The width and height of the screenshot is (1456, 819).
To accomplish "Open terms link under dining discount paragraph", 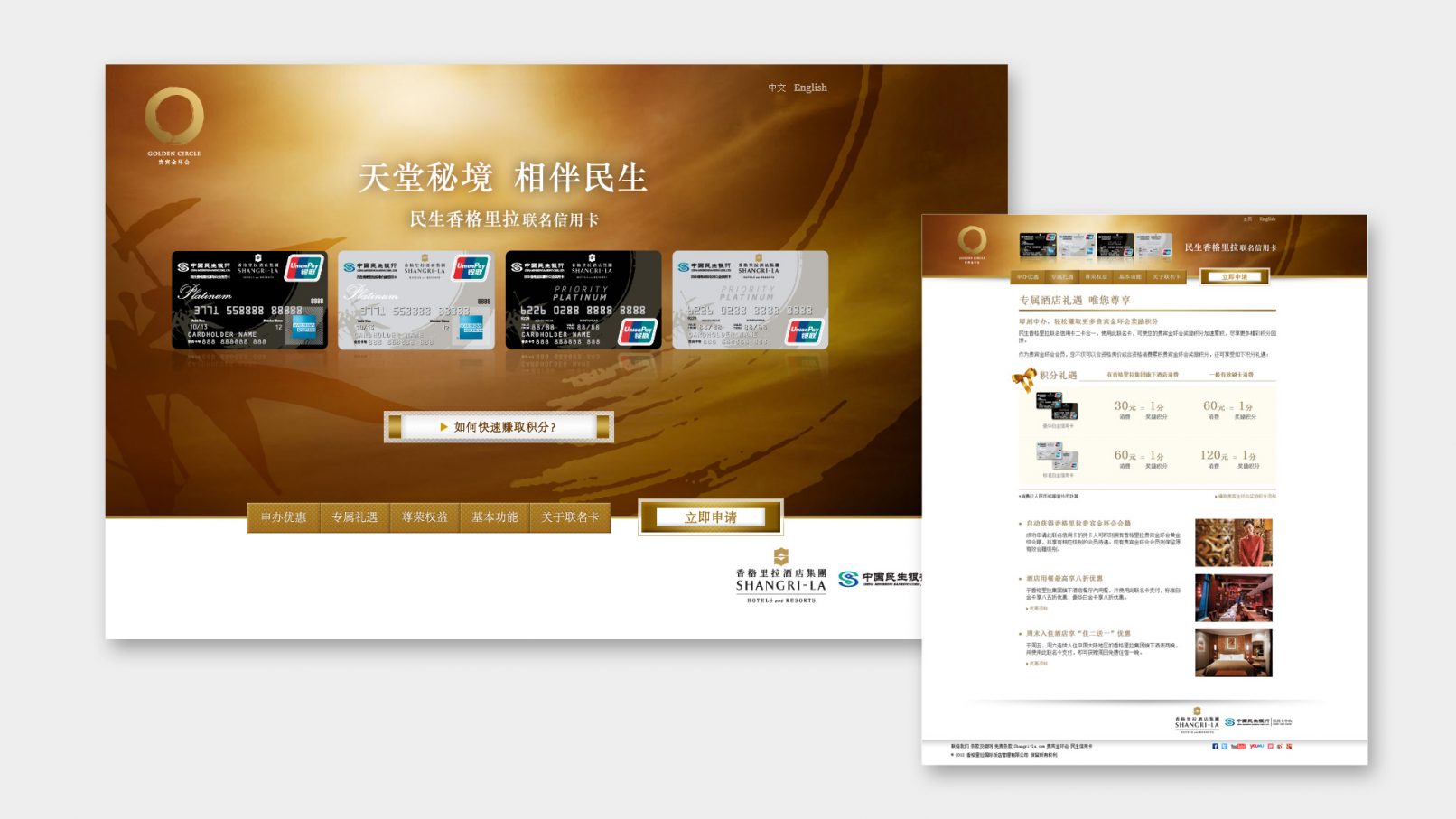I will [1037, 609].
